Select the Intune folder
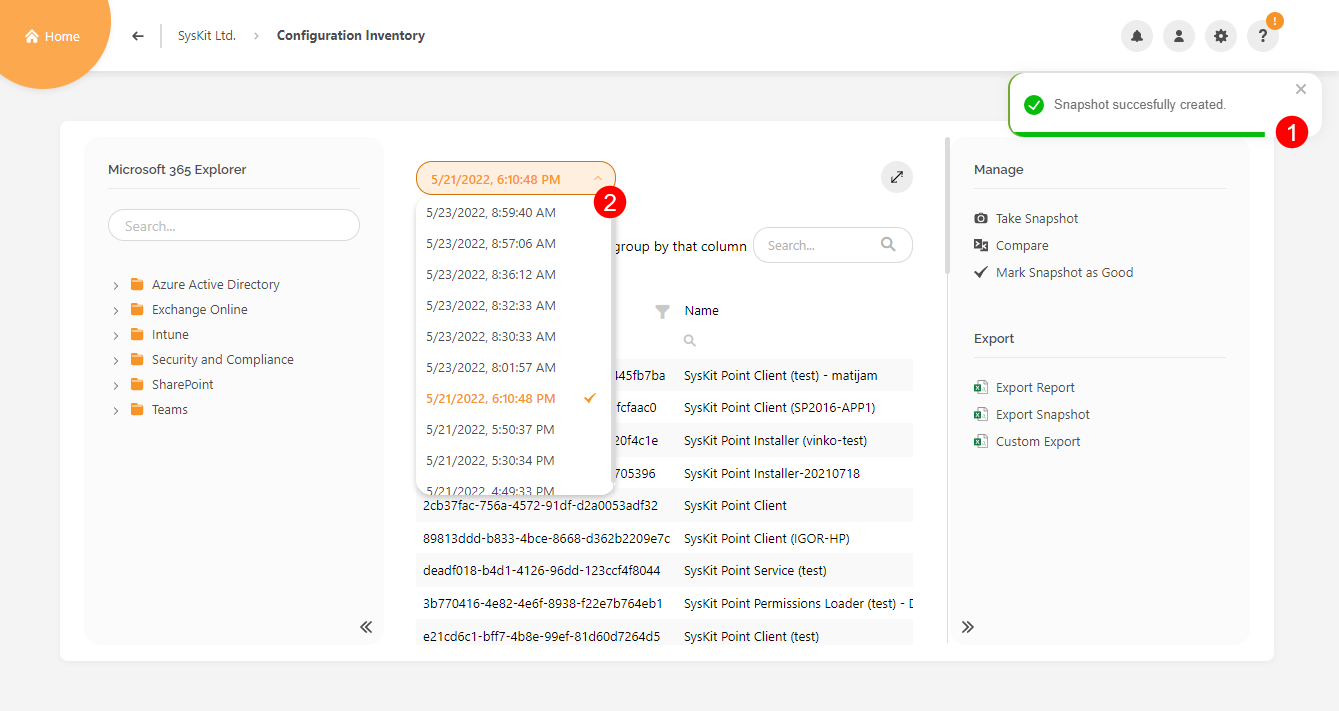 [x=159, y=334]
